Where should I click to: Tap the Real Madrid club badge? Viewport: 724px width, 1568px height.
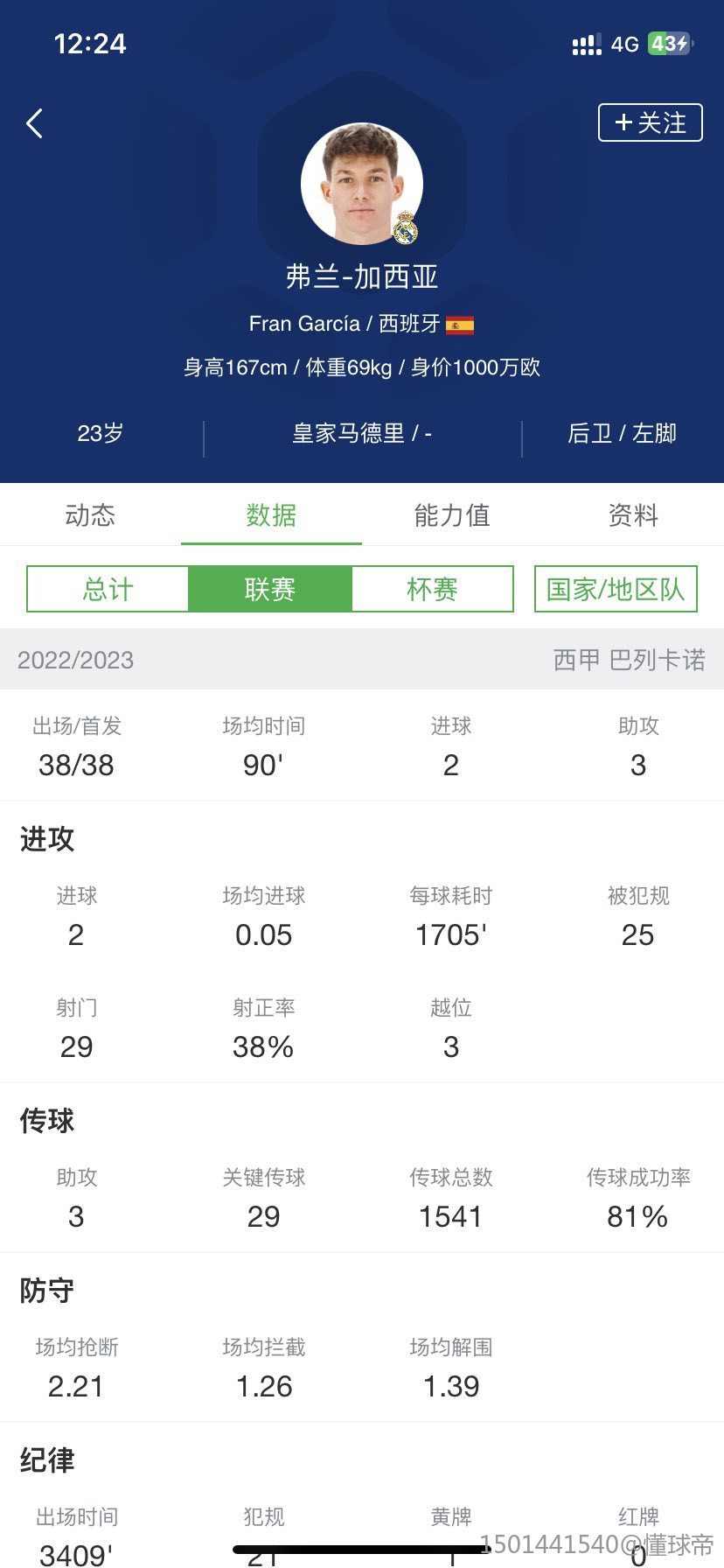click(x=405, y=228)
